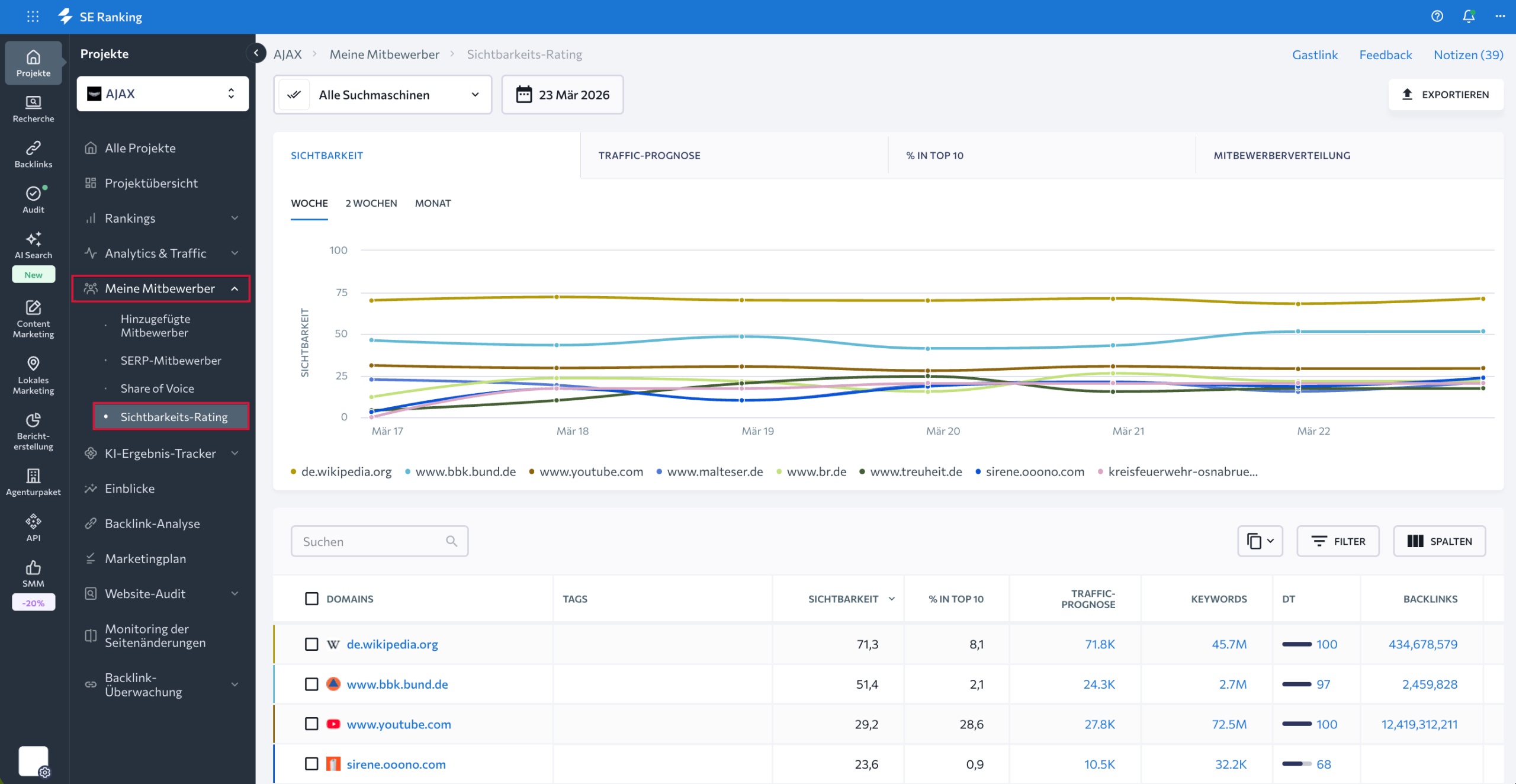Image resolution: width=1516 pixels, height=784 pixels.
Task: Click the AI Search sparkle icon
Action: 33,239
